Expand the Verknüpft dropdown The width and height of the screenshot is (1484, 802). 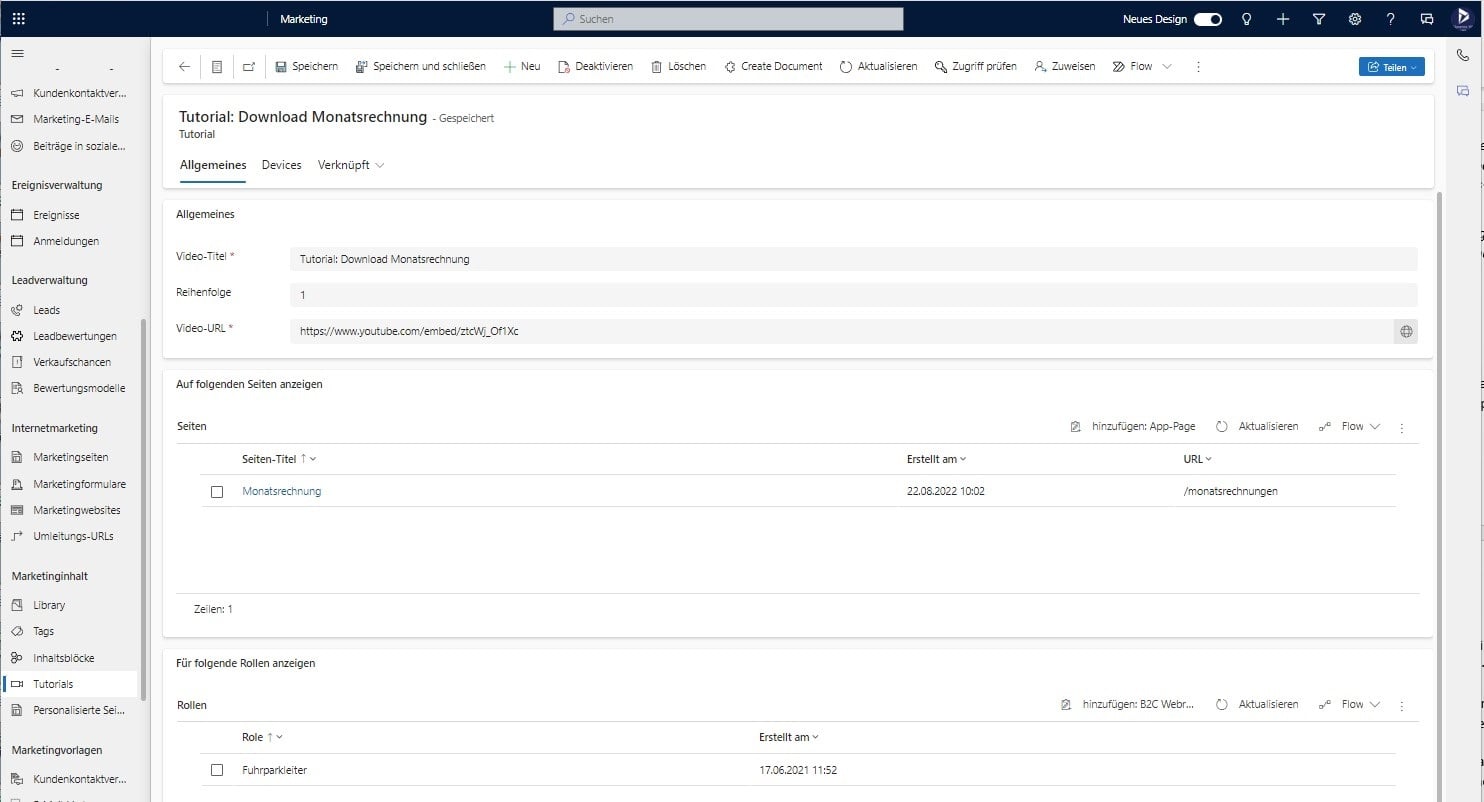(x=350, y=165)
